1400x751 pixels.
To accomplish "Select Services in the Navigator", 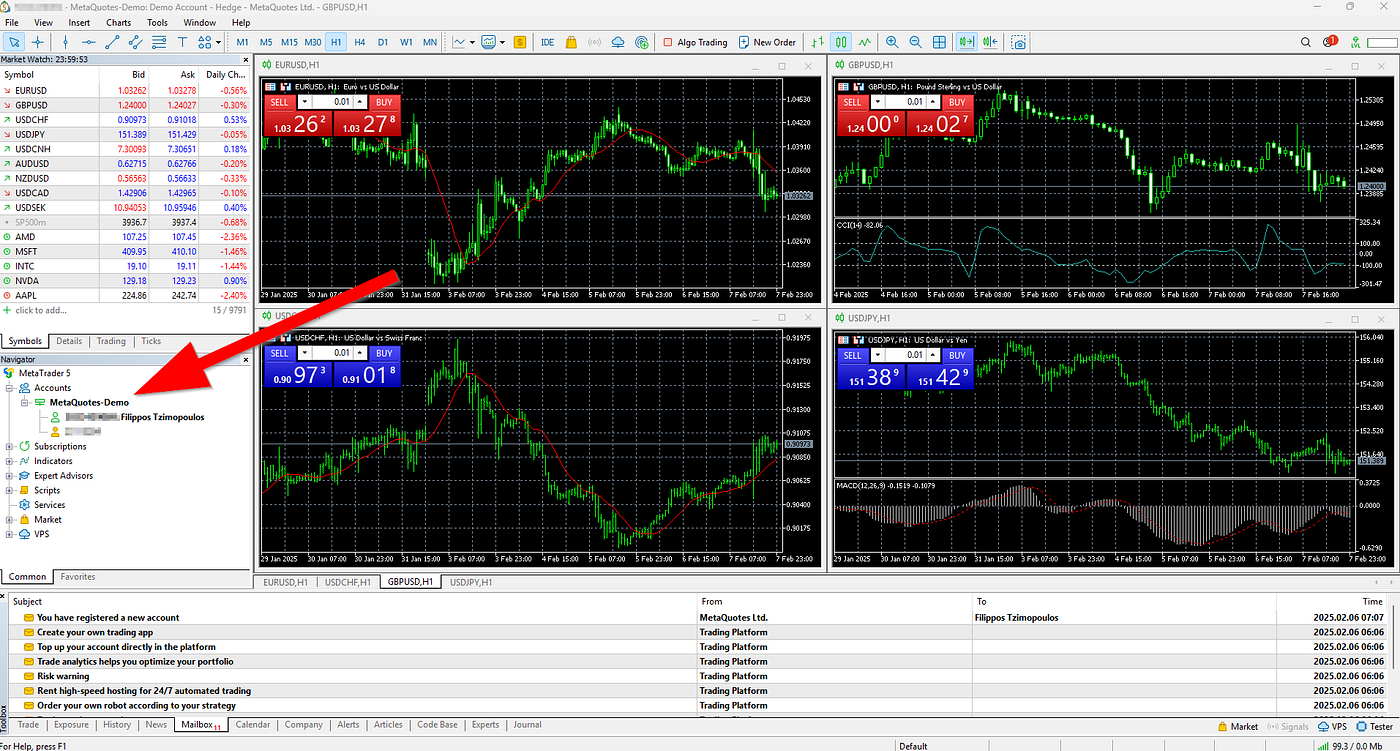I will [x=49, y=505].
